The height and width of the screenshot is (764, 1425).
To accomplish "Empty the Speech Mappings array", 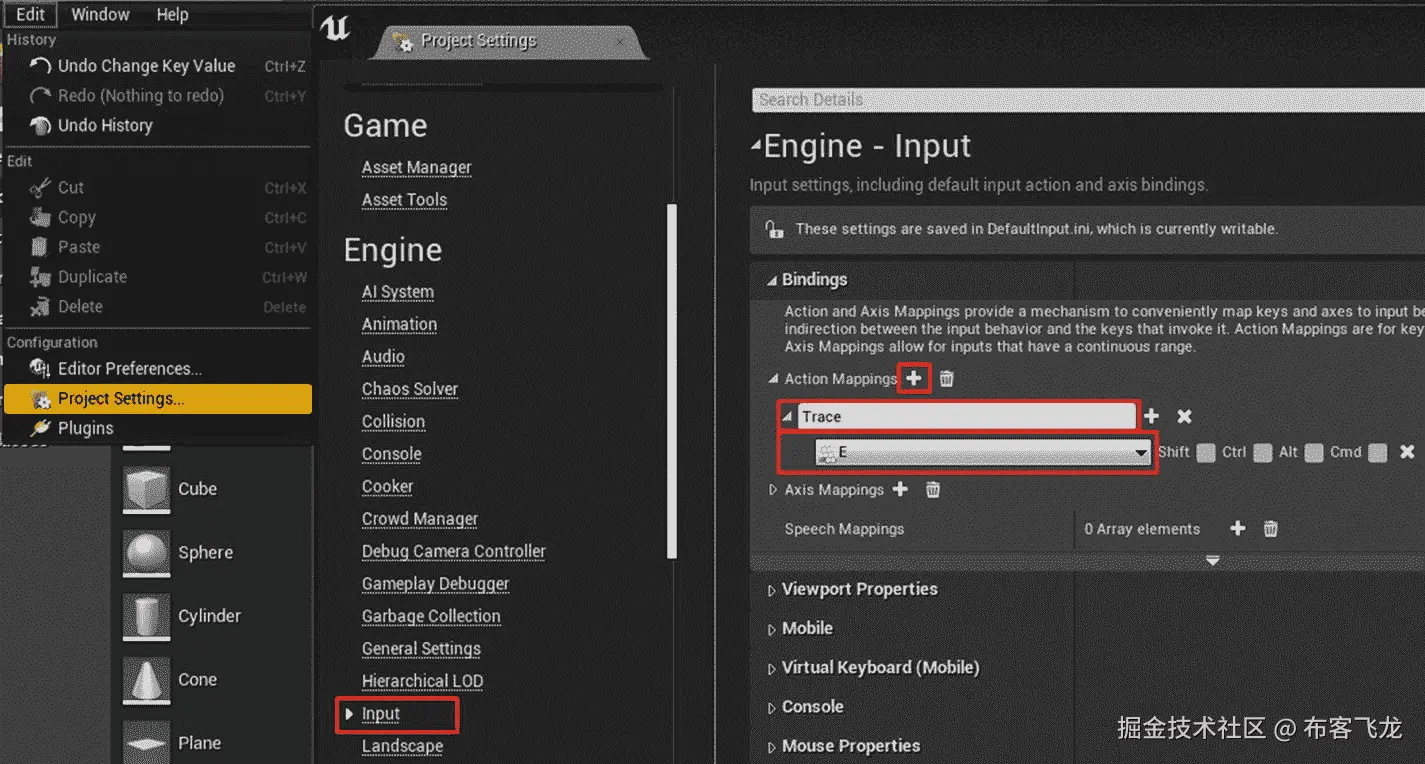I will [x=1270, y=528].
